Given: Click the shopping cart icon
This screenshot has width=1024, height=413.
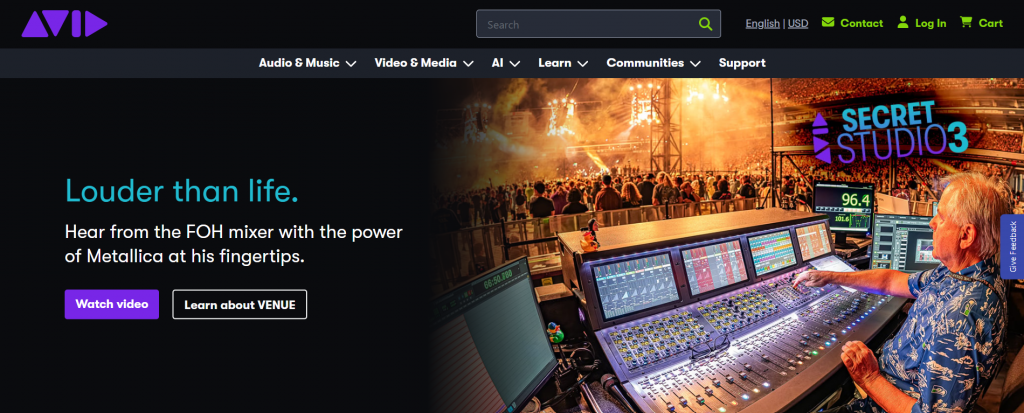Looking at the screenshot, I should pyautogui.click(x=966, y=22).
